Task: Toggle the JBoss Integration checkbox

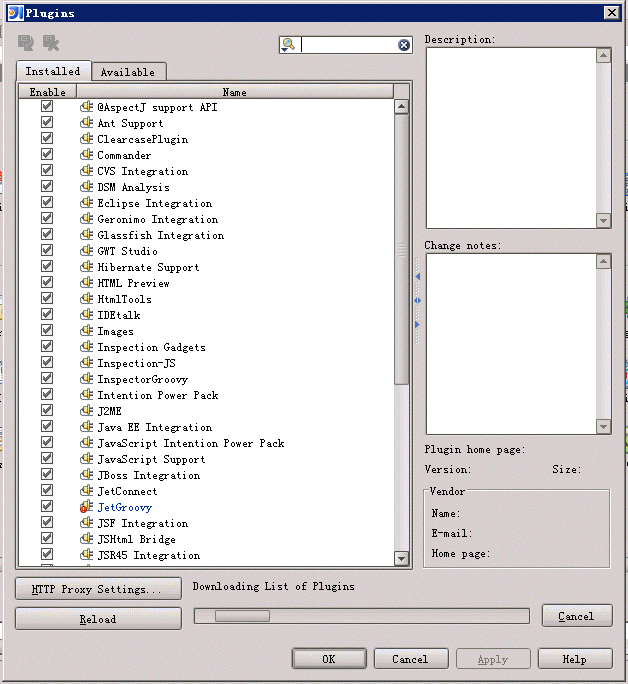Action: 47,474
